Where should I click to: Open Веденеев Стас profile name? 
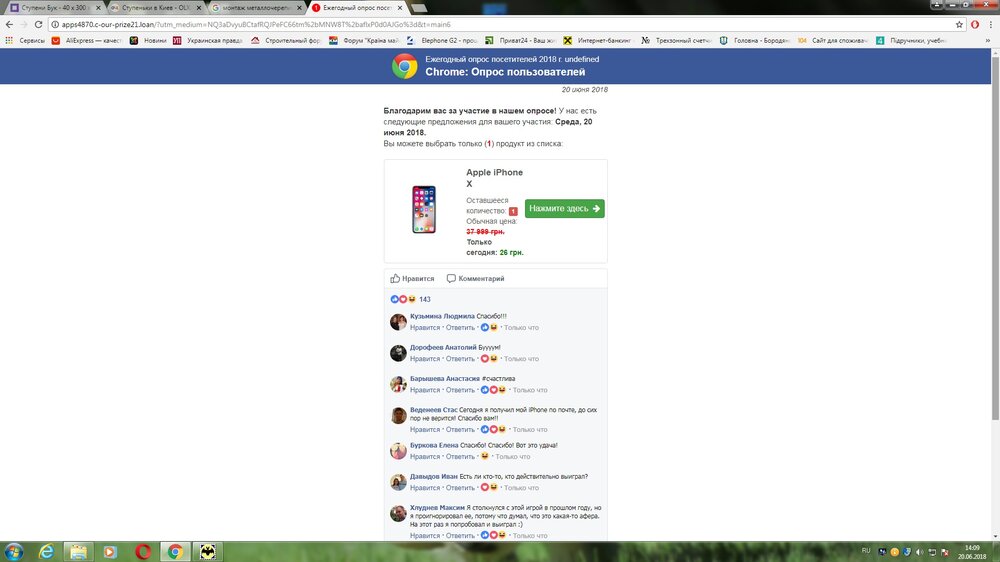click(434, 410)
